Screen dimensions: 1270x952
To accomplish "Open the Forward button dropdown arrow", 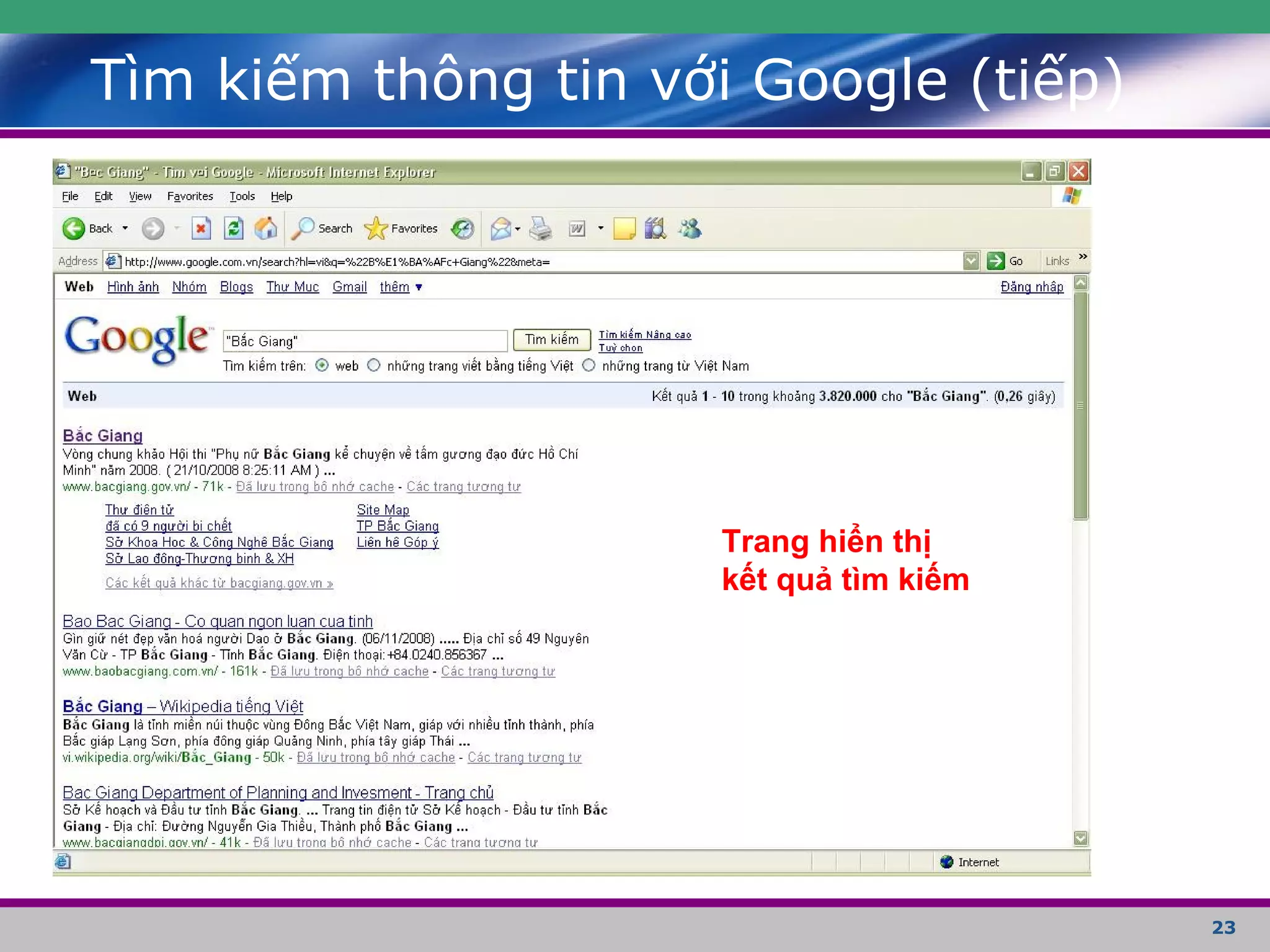I will 177,229.
